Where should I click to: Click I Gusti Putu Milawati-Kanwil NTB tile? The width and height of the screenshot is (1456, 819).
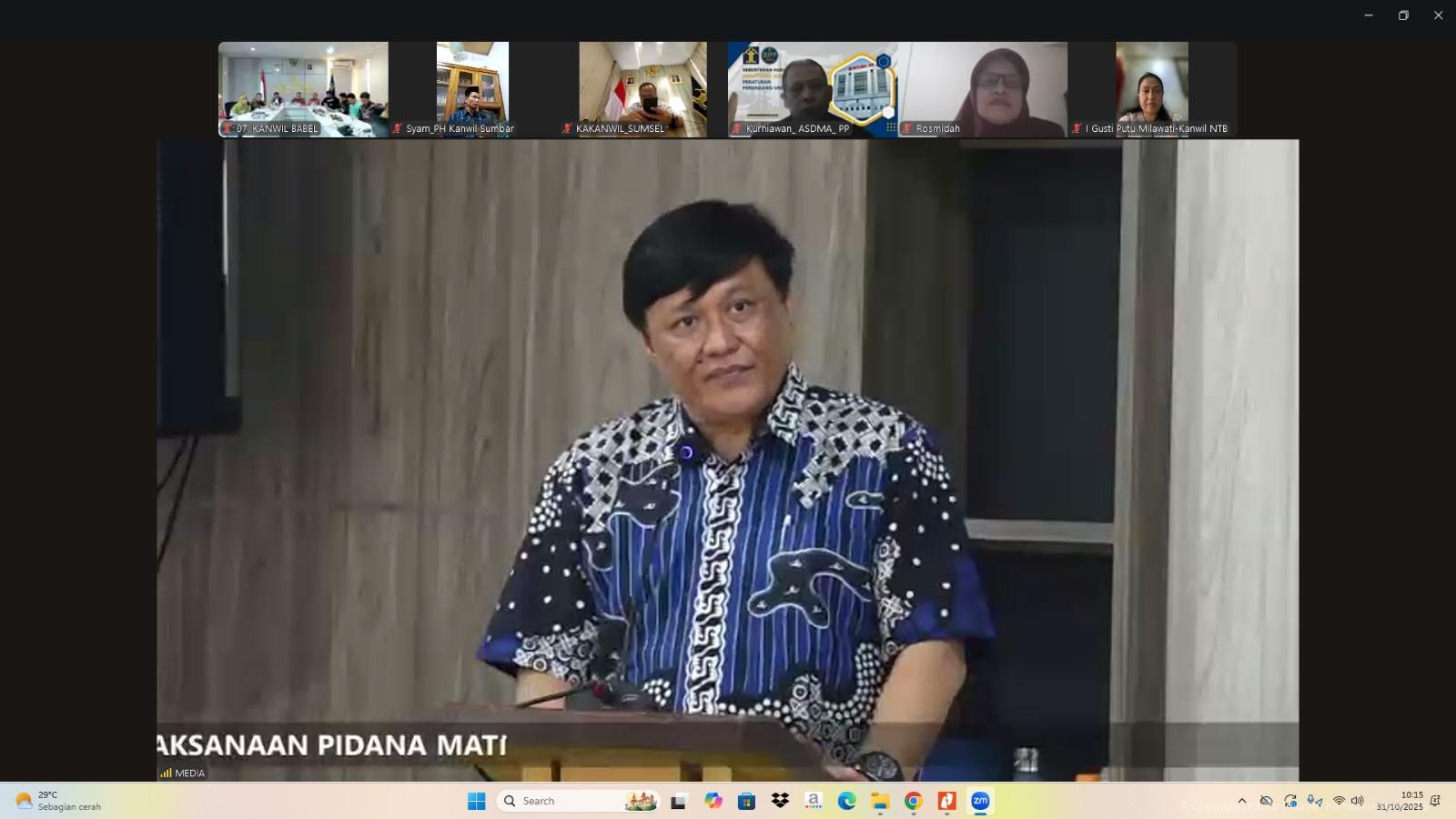(1152, 89)
